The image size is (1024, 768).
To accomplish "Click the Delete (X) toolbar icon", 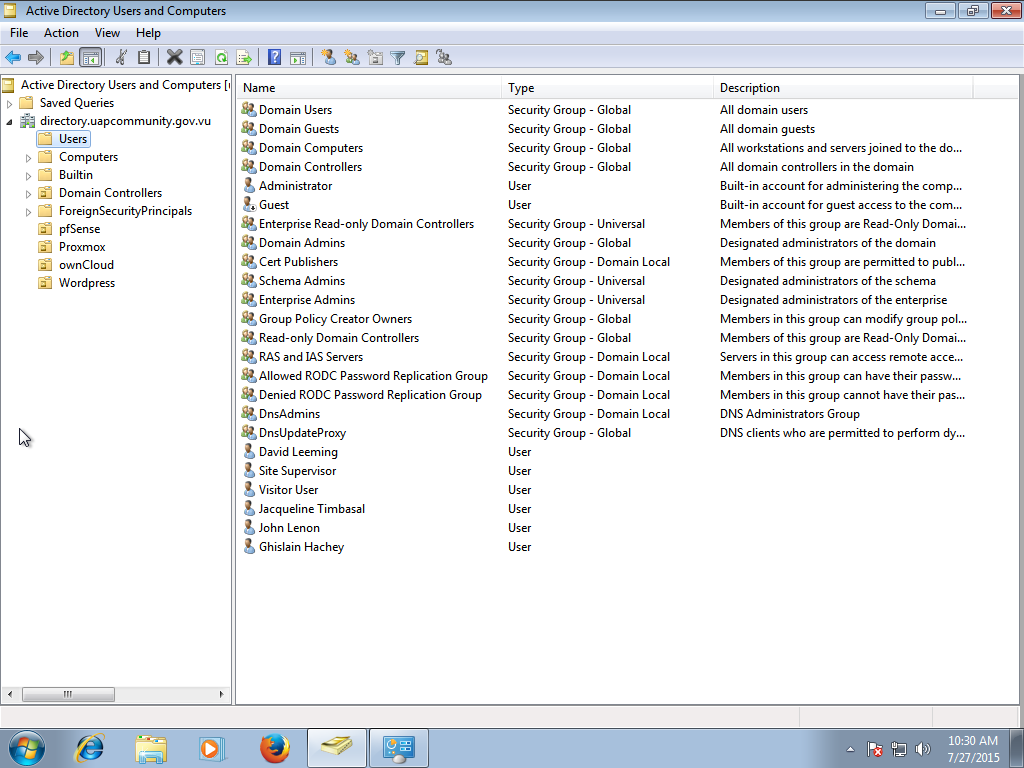I will 174,58.
